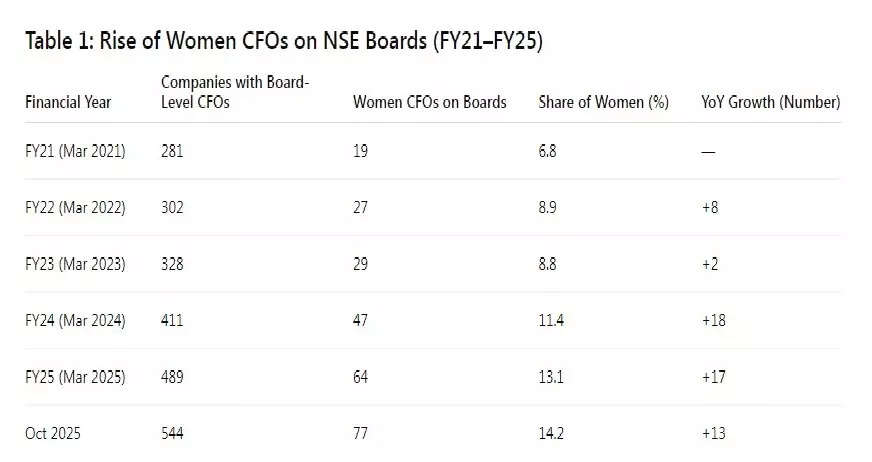Click the 11.4 share percentage cell

click(x=551, y=320)
